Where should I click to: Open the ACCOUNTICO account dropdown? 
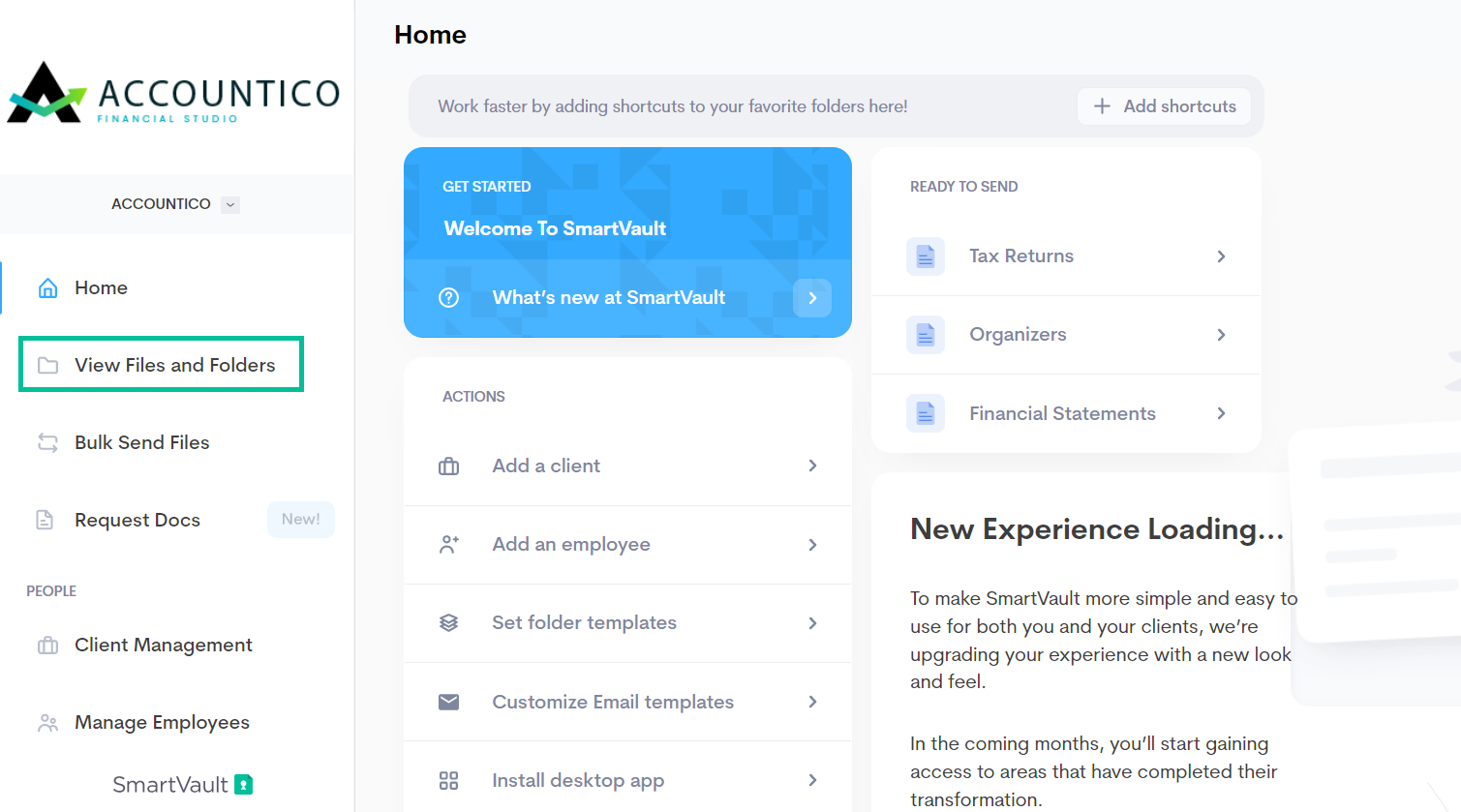[229, 204]
